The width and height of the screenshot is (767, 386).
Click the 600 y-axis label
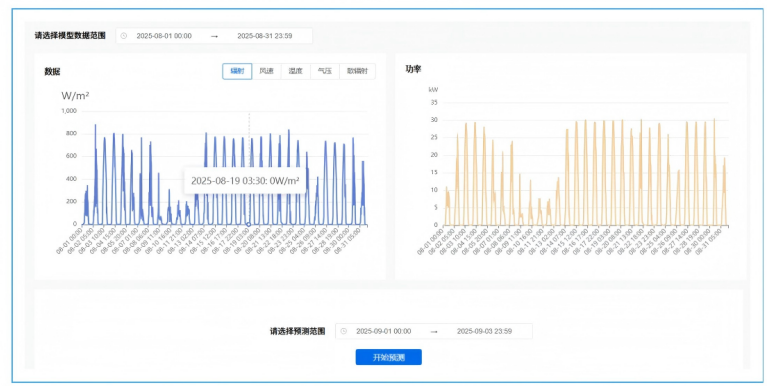[x=72, y=156]
